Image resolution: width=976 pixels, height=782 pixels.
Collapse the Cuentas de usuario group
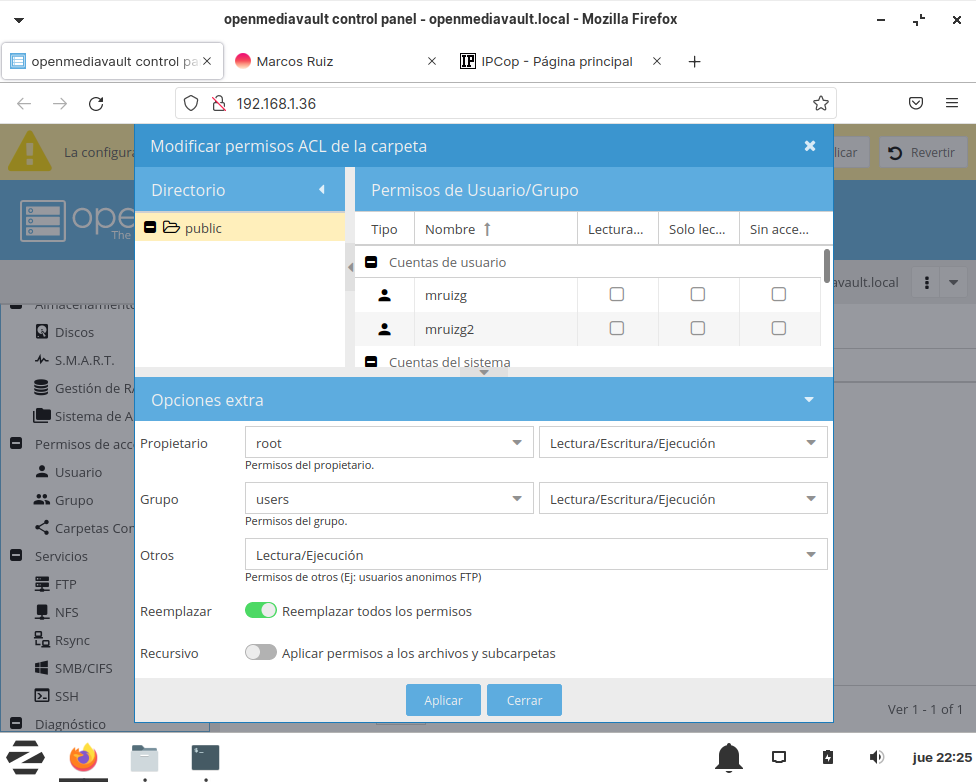(x=371, y=263)
